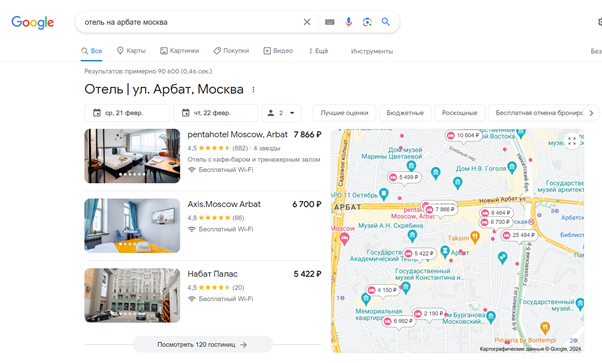Click the pentahotel price 7 866 ₽
Screen dimensions: 602x363
(x=308, y=135)
